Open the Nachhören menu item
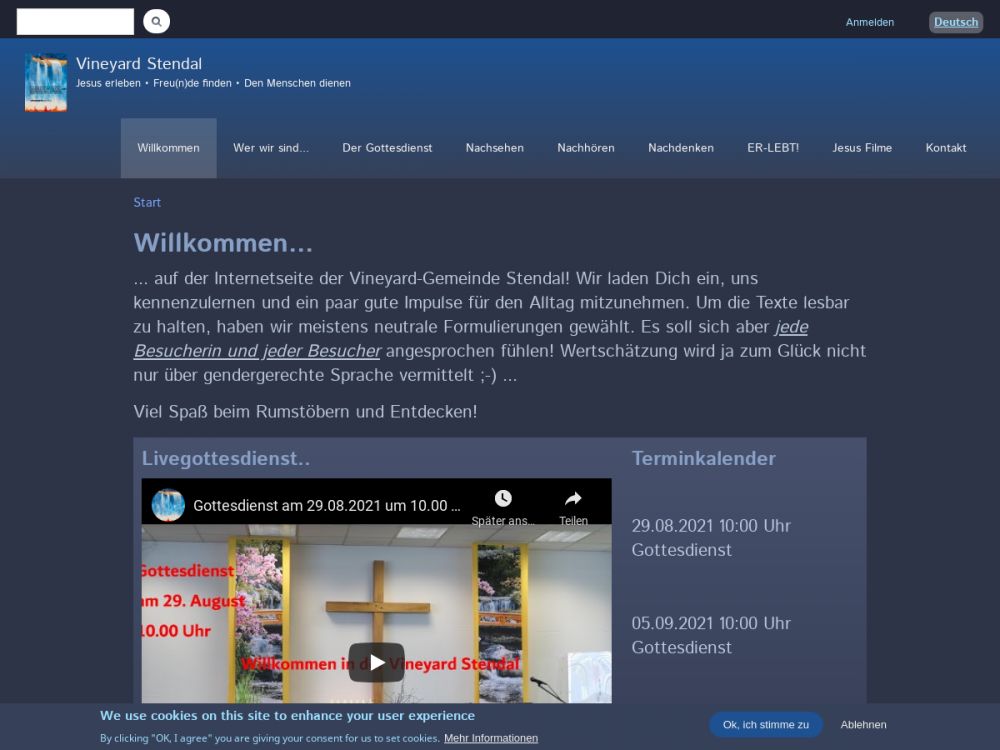Viewport: 1000px width, 750px height. coord(586,148)
